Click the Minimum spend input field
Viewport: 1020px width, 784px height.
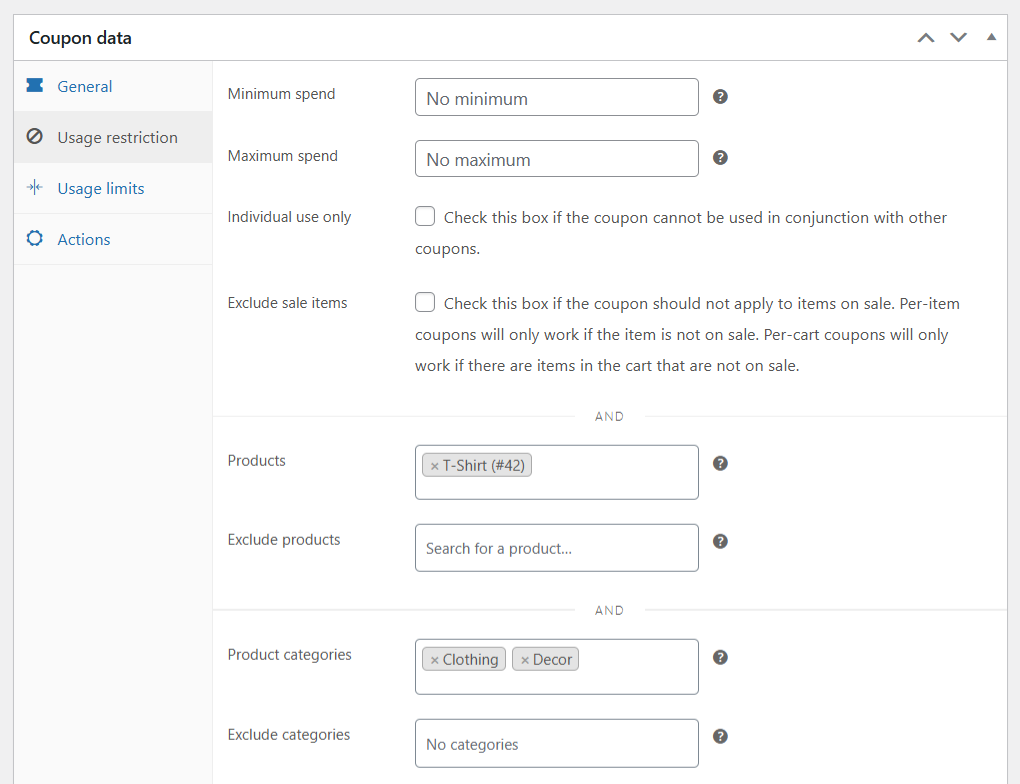point(556,98)
